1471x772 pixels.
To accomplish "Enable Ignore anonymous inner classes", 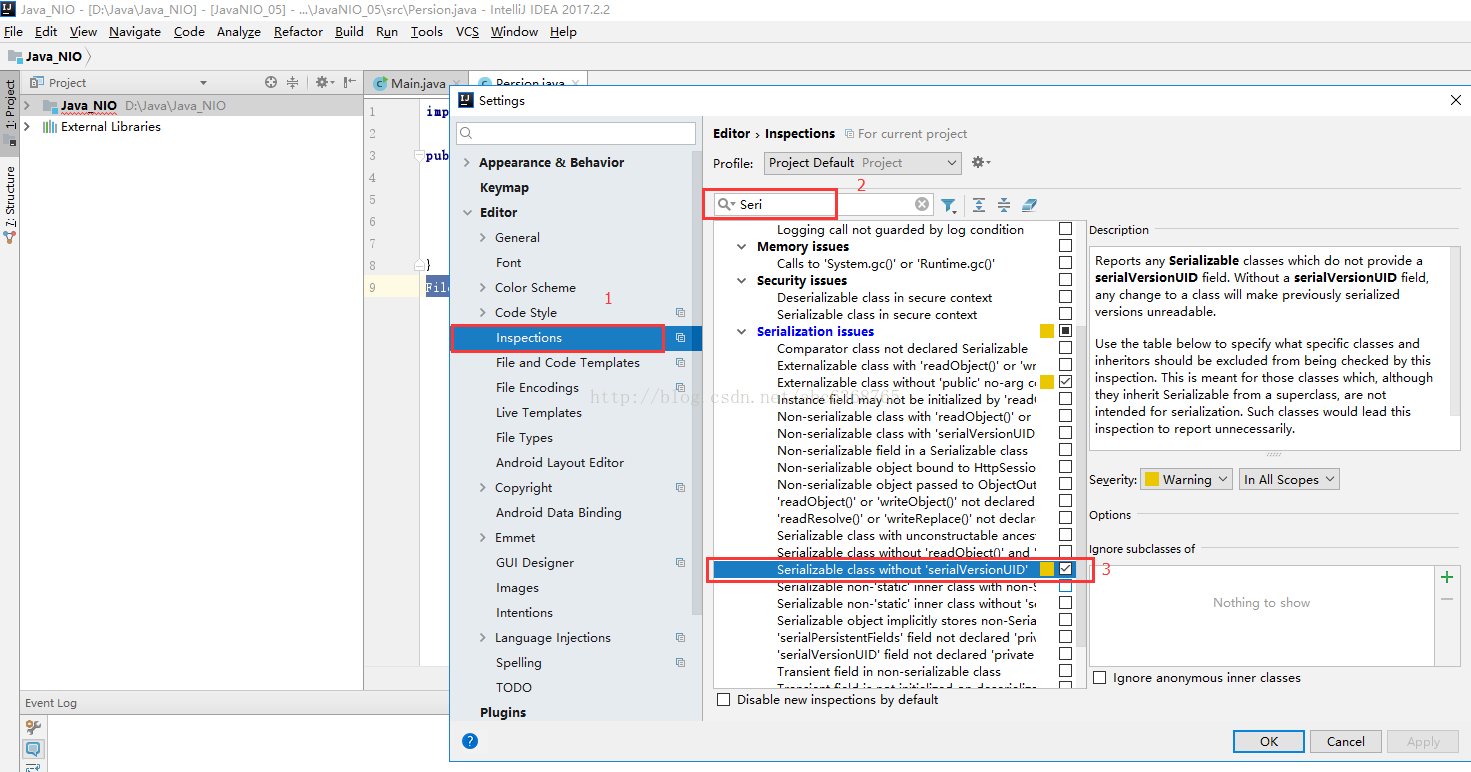I will tap(1100, 678).
